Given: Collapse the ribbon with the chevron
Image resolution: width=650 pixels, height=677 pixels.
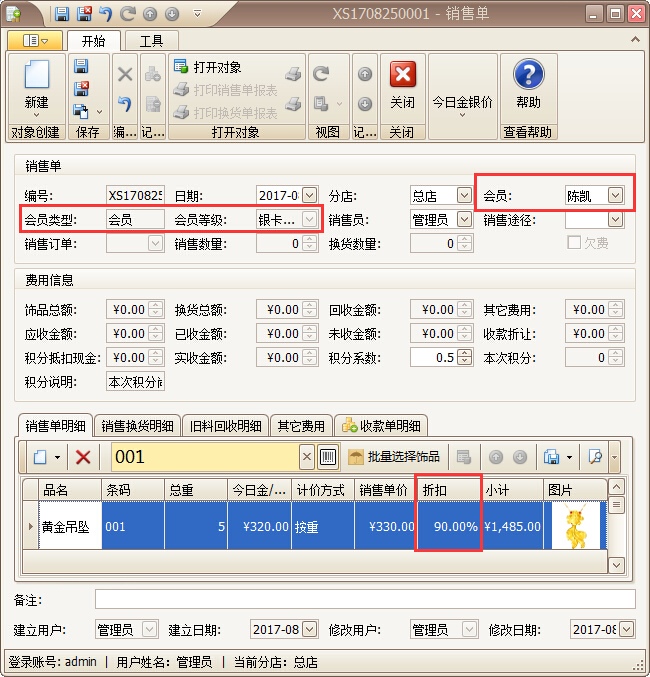Looking at the screenshot, I should (x=635, y=39).
